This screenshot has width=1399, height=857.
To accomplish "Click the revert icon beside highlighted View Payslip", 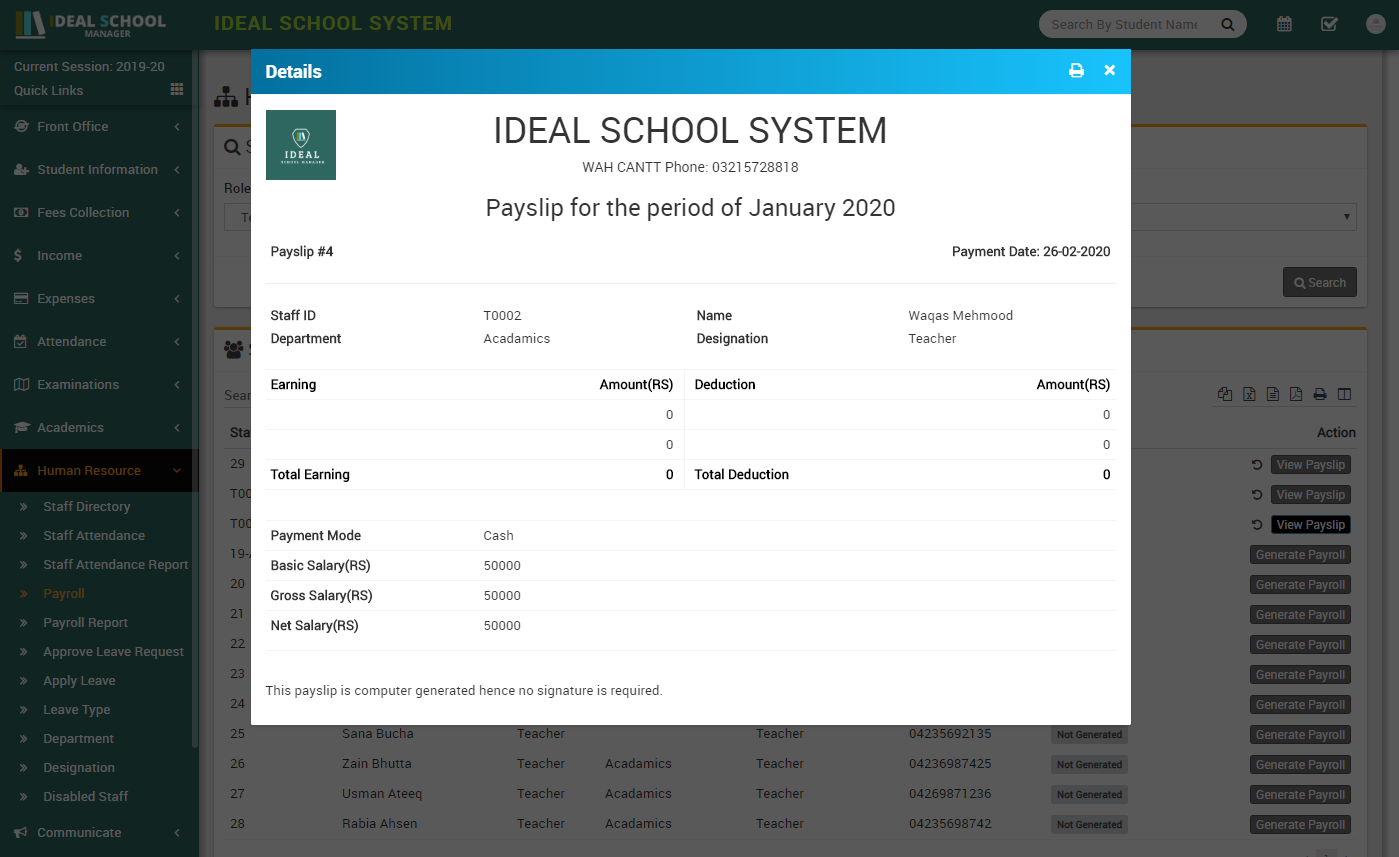I will (x=1257, y=525).
